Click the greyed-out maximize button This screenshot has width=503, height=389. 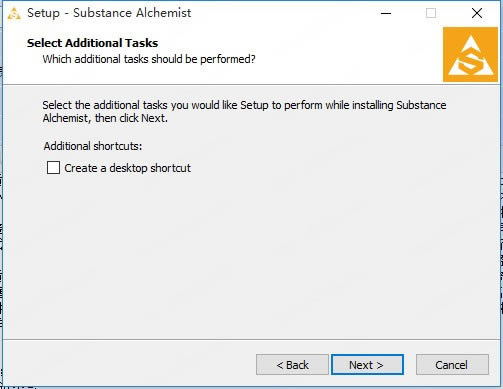coord(431,13)
